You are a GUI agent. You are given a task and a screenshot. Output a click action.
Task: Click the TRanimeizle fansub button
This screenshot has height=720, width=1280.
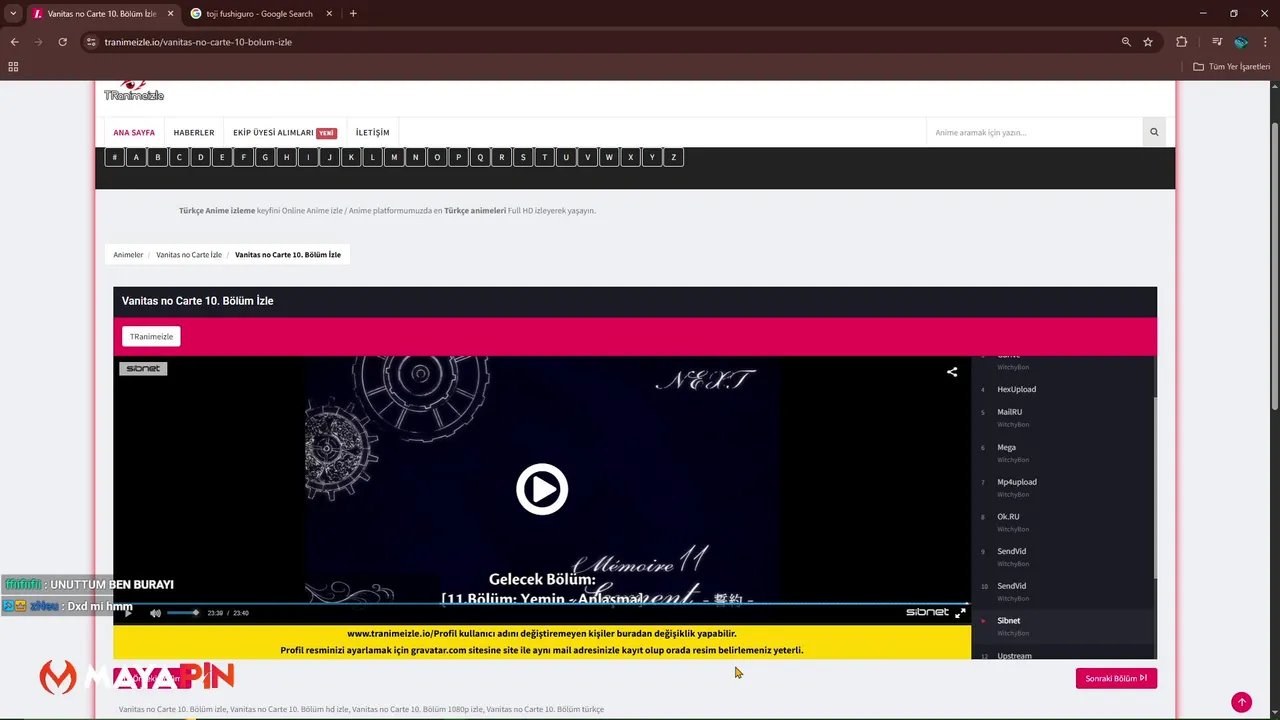(151, 336)
